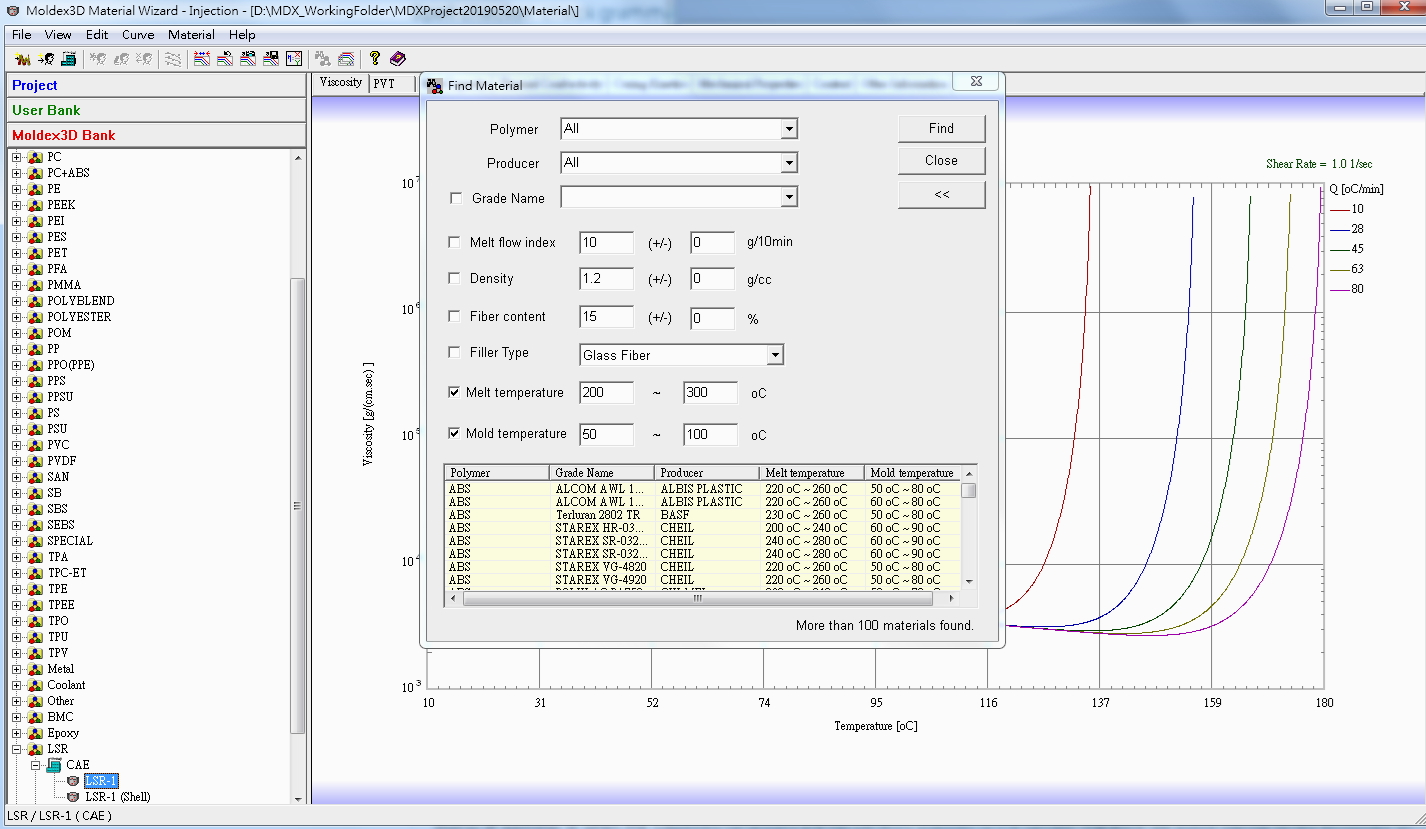Viewport: 1426px width, 829px height.
Task: Toggle the Filler Type checkbox
Action: [455, 352]
